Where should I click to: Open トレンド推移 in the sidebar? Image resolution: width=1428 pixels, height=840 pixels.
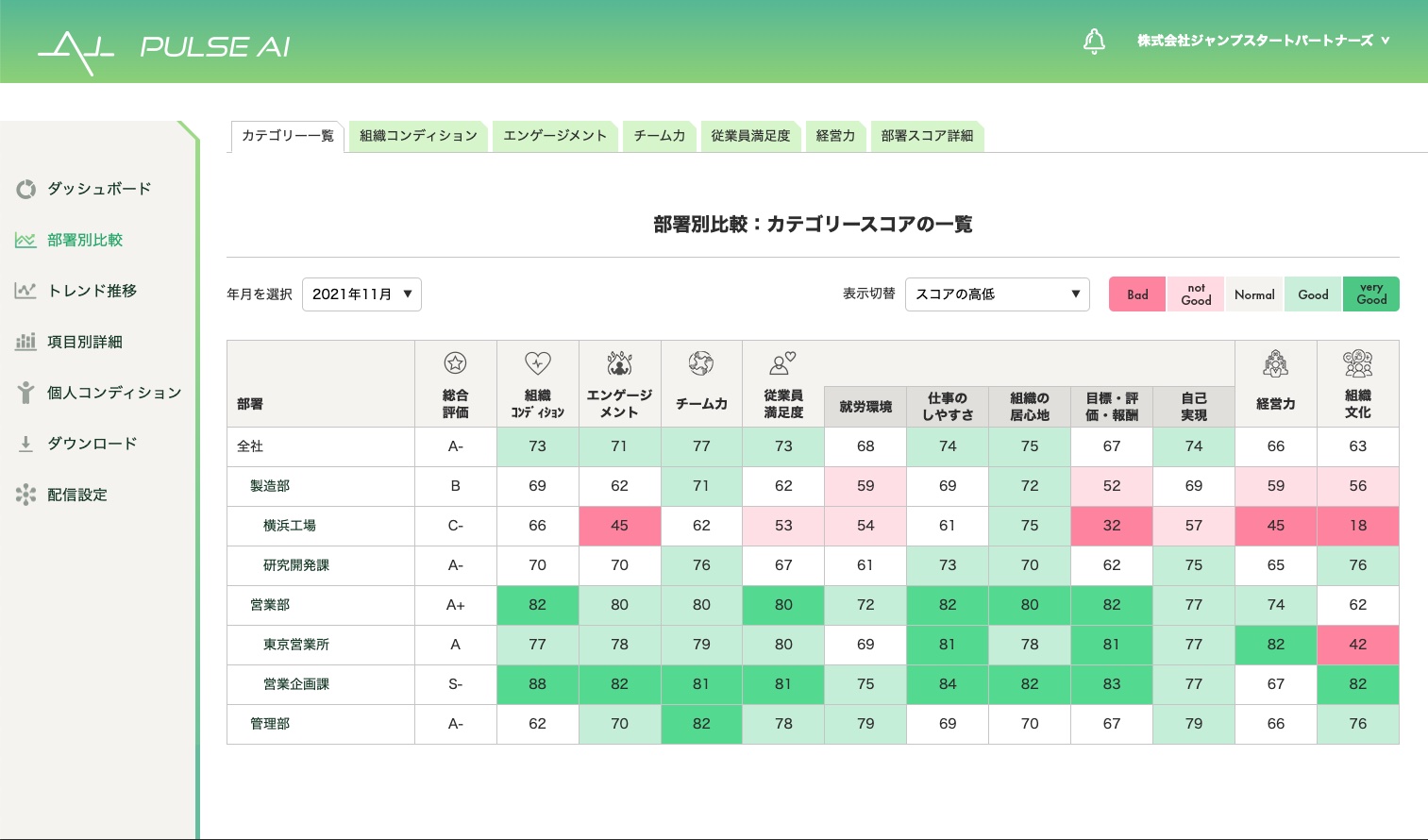[92, 291]
